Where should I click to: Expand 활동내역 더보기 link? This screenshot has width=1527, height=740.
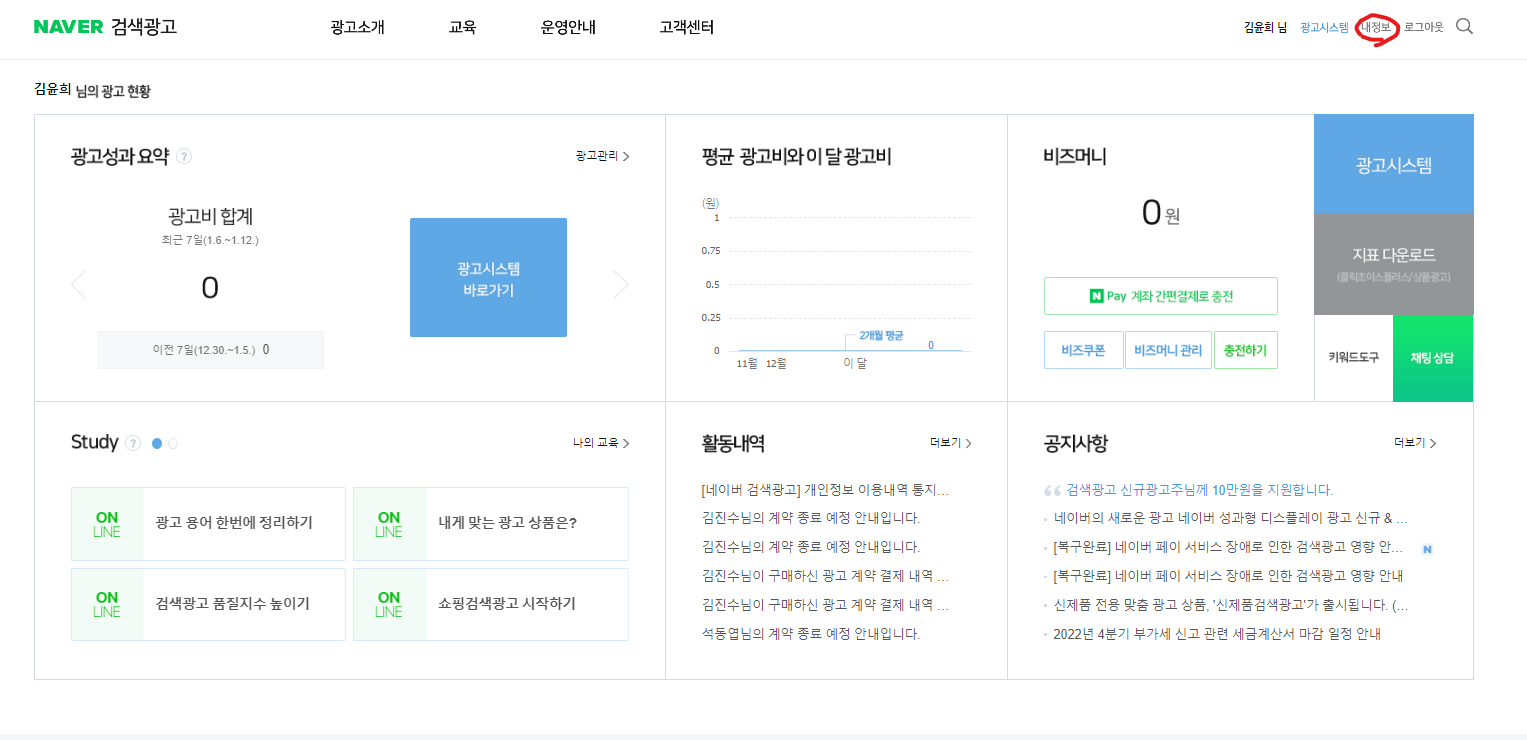click(x=950, y=443)
